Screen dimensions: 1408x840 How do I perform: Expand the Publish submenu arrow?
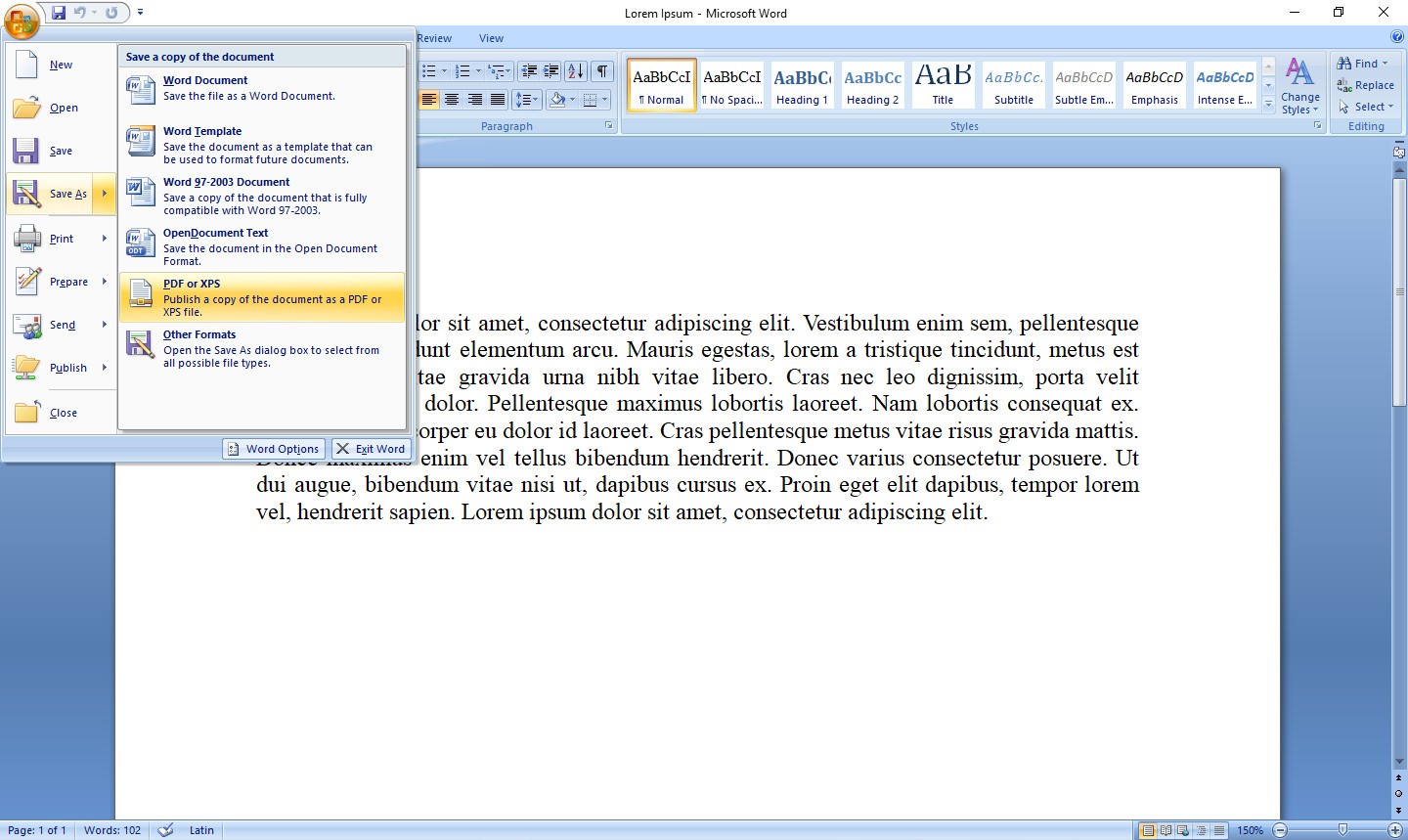point(105,368)
